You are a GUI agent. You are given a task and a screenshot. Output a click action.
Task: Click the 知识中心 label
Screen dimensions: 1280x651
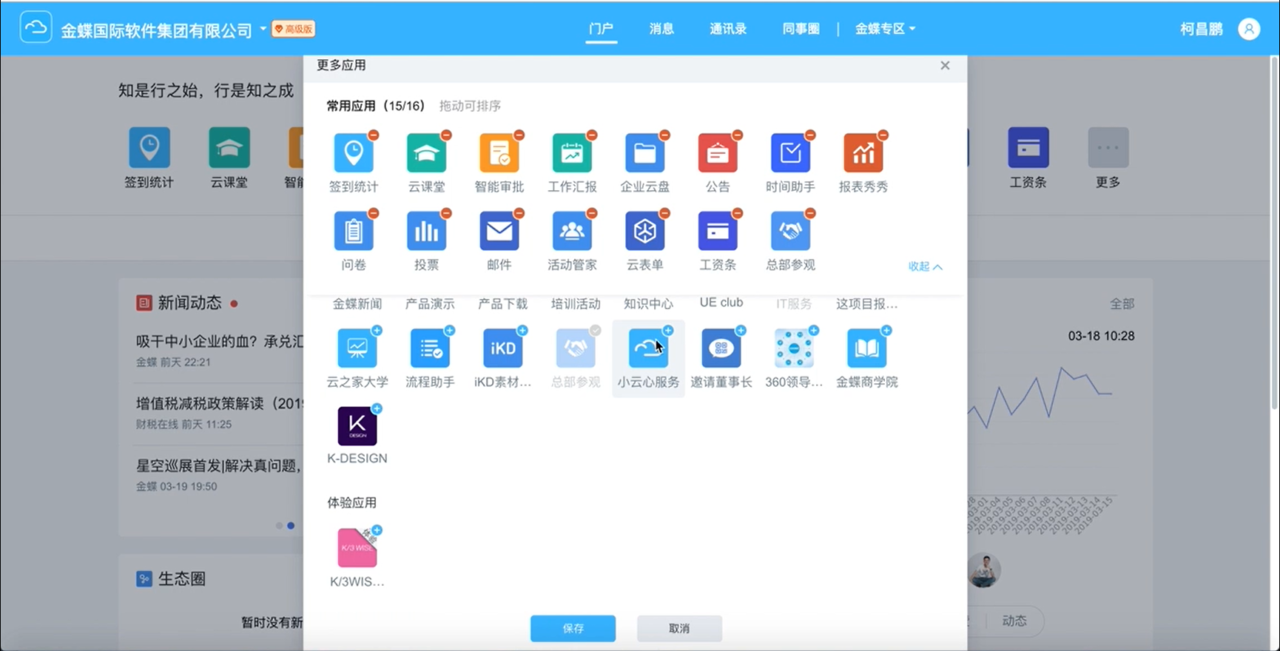(x=648, y=303)
